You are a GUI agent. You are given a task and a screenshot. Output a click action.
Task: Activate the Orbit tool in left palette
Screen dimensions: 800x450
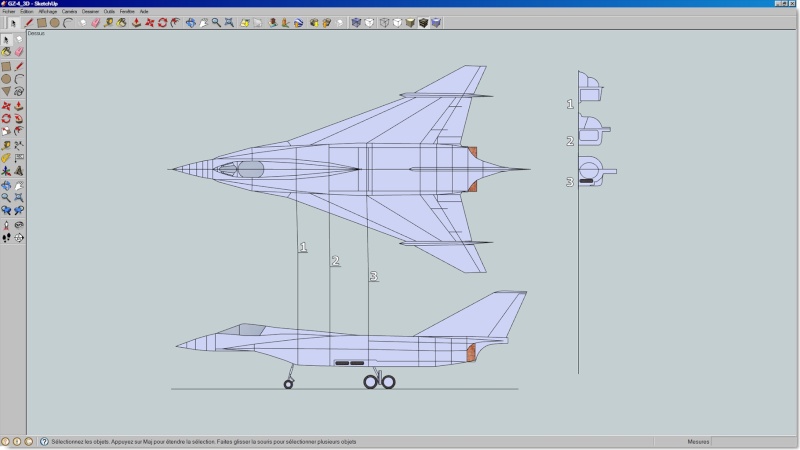tap(6, 185)
